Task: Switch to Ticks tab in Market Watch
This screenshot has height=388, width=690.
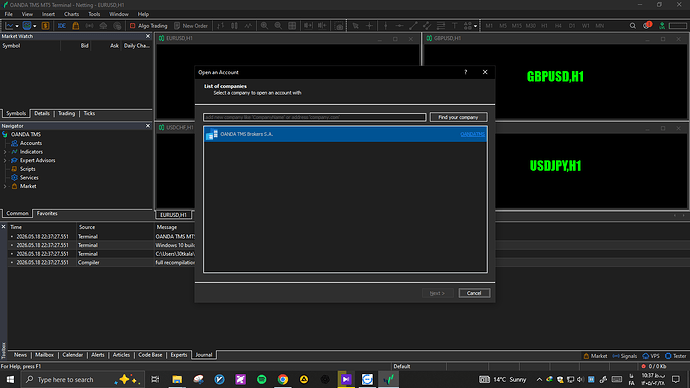Action: [x=89, y=113]
